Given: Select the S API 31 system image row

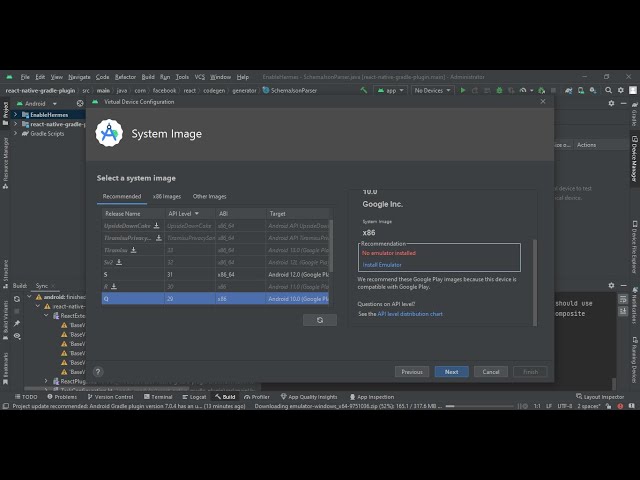Looking at the screenshot, I should click(x=215, y=274).
